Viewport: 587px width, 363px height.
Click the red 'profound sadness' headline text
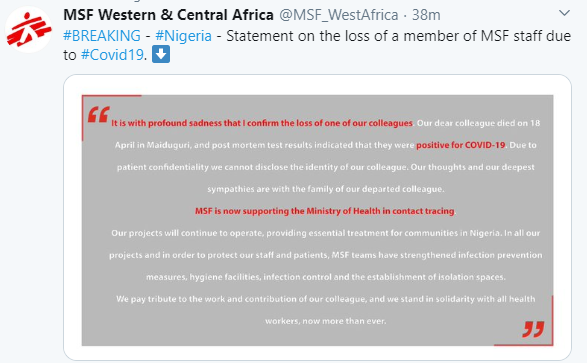[262, 123]
